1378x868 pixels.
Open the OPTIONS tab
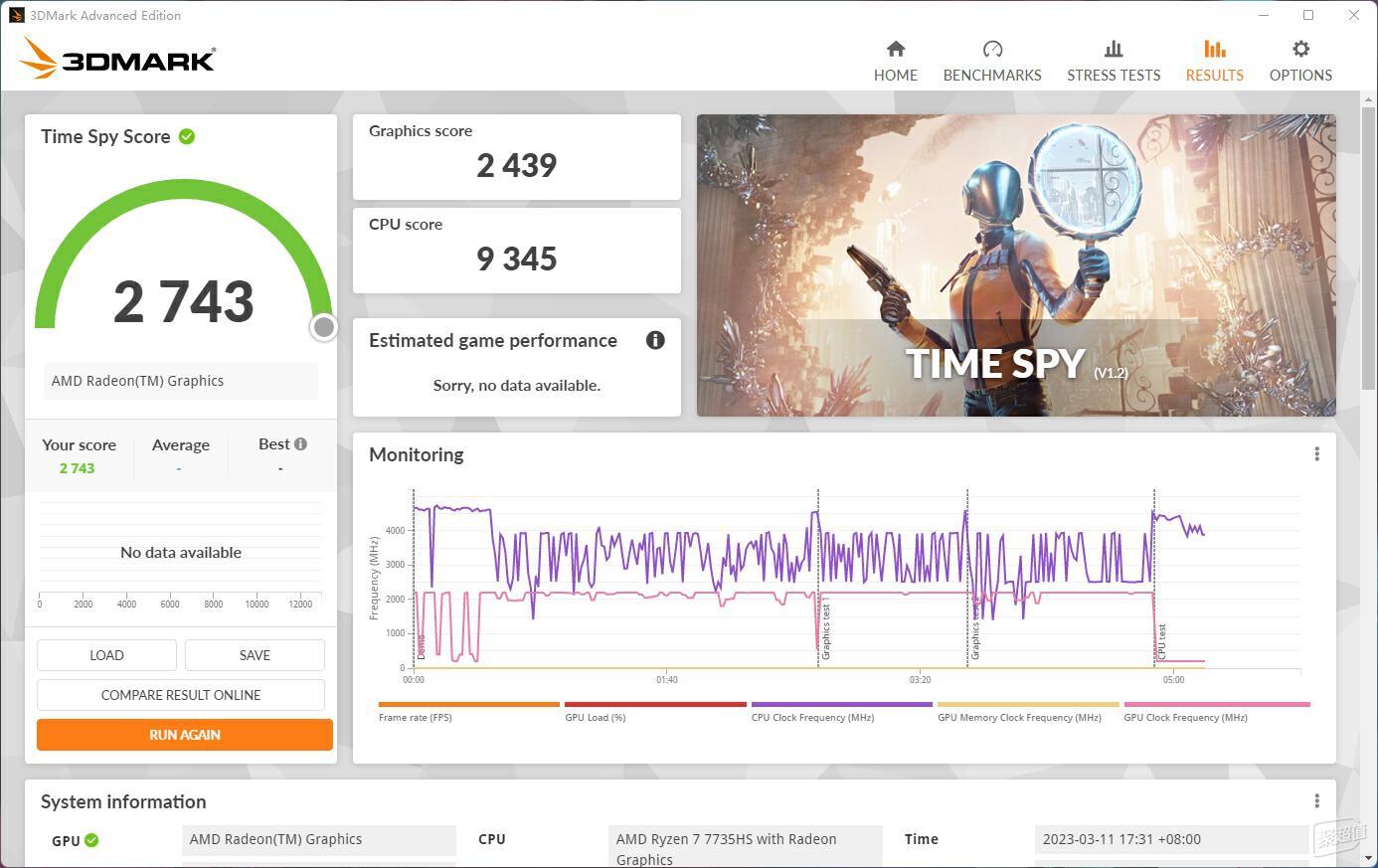point(1300,62)
